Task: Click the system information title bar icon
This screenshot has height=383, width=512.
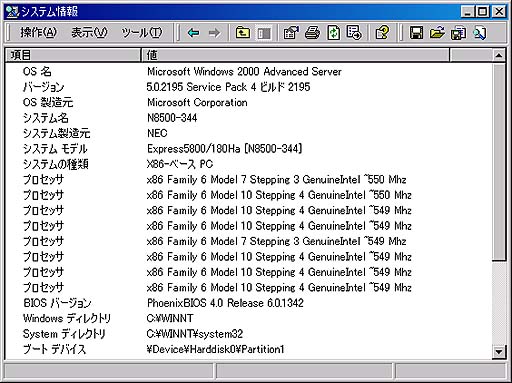Action: coord(13,12)
